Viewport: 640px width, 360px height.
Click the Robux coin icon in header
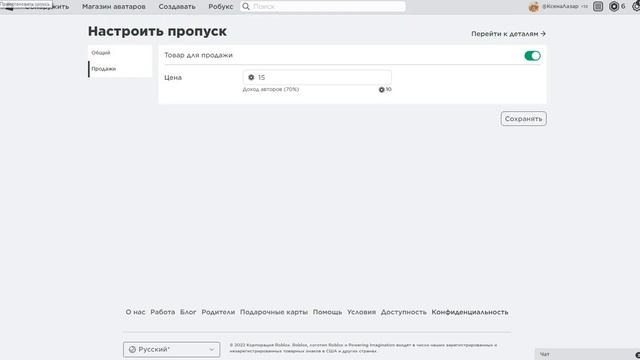point(613,7)
